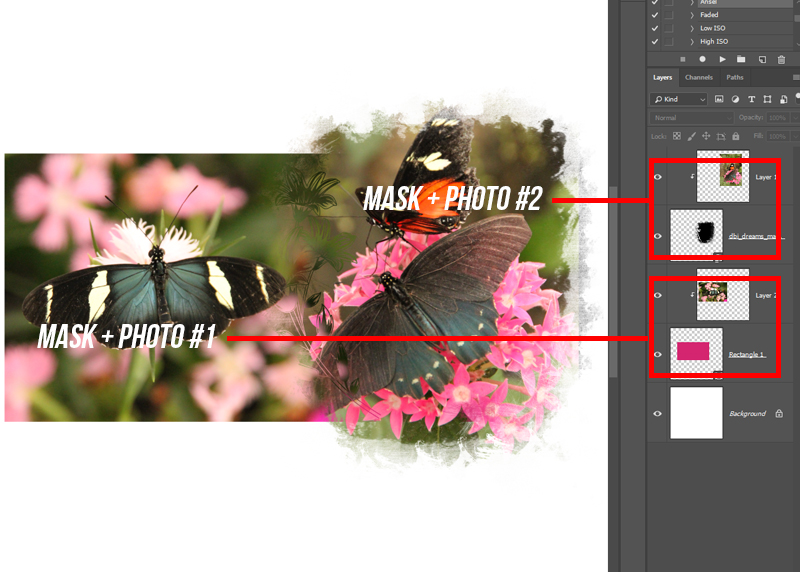Image resolution: width=800 pixels, height=572 pixels.
Task: Click the canvas vertical scrollbar
Action: (614, 281)
